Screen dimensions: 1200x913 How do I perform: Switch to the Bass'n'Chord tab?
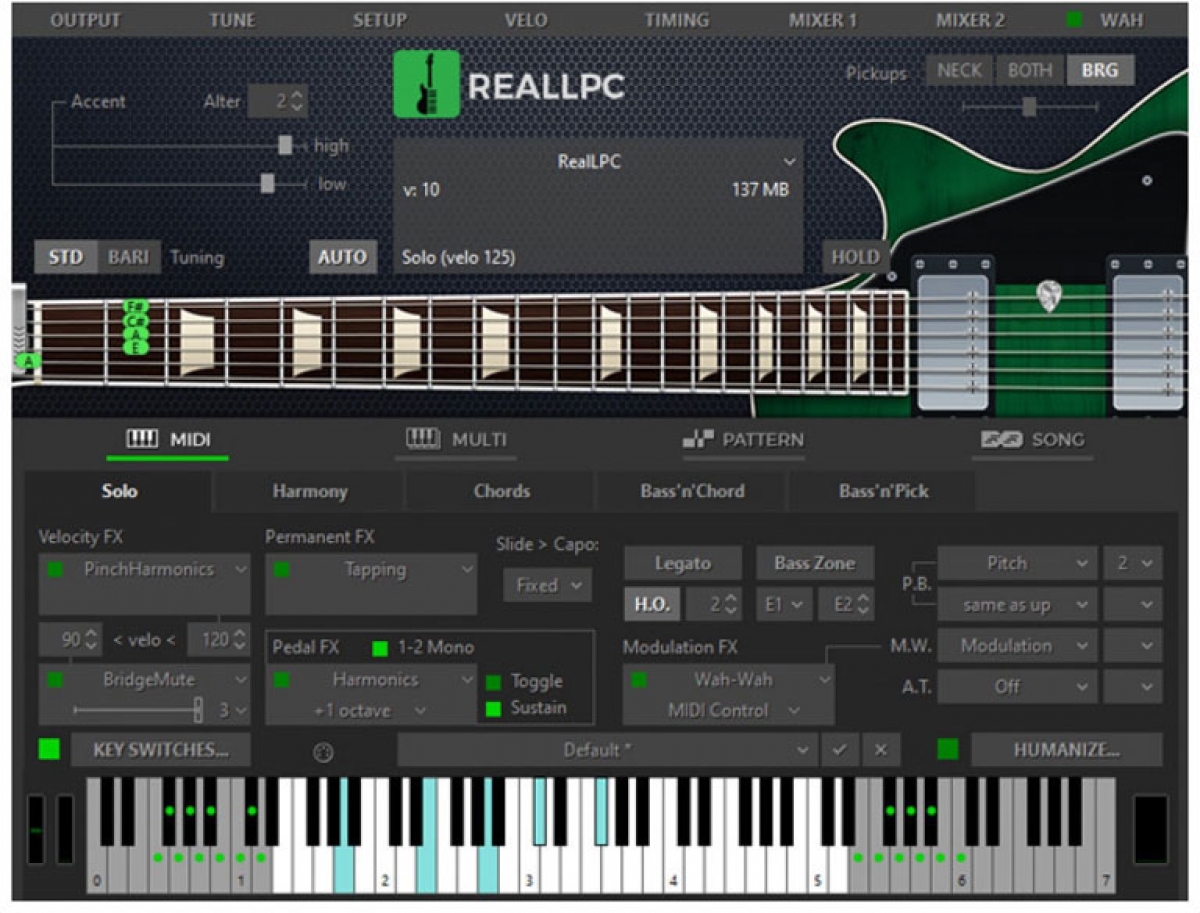[x=693, y=492]
